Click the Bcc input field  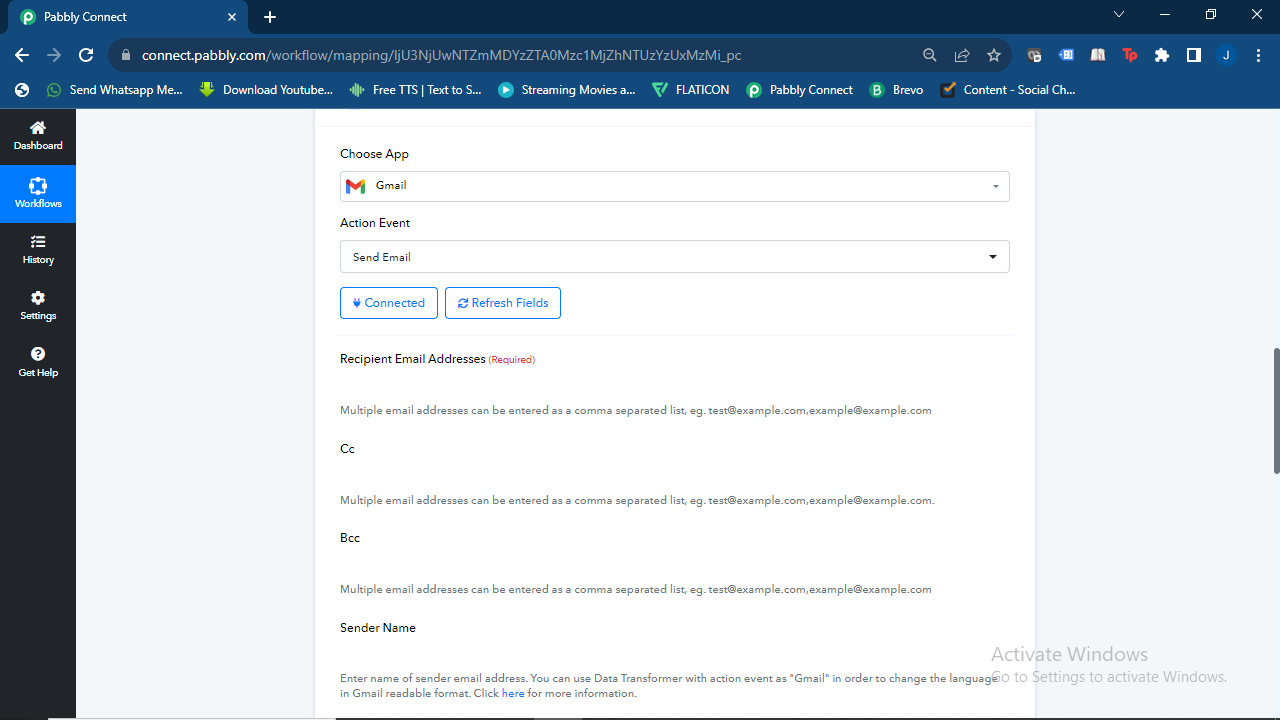pyautogui.click(x=675, y=564)
